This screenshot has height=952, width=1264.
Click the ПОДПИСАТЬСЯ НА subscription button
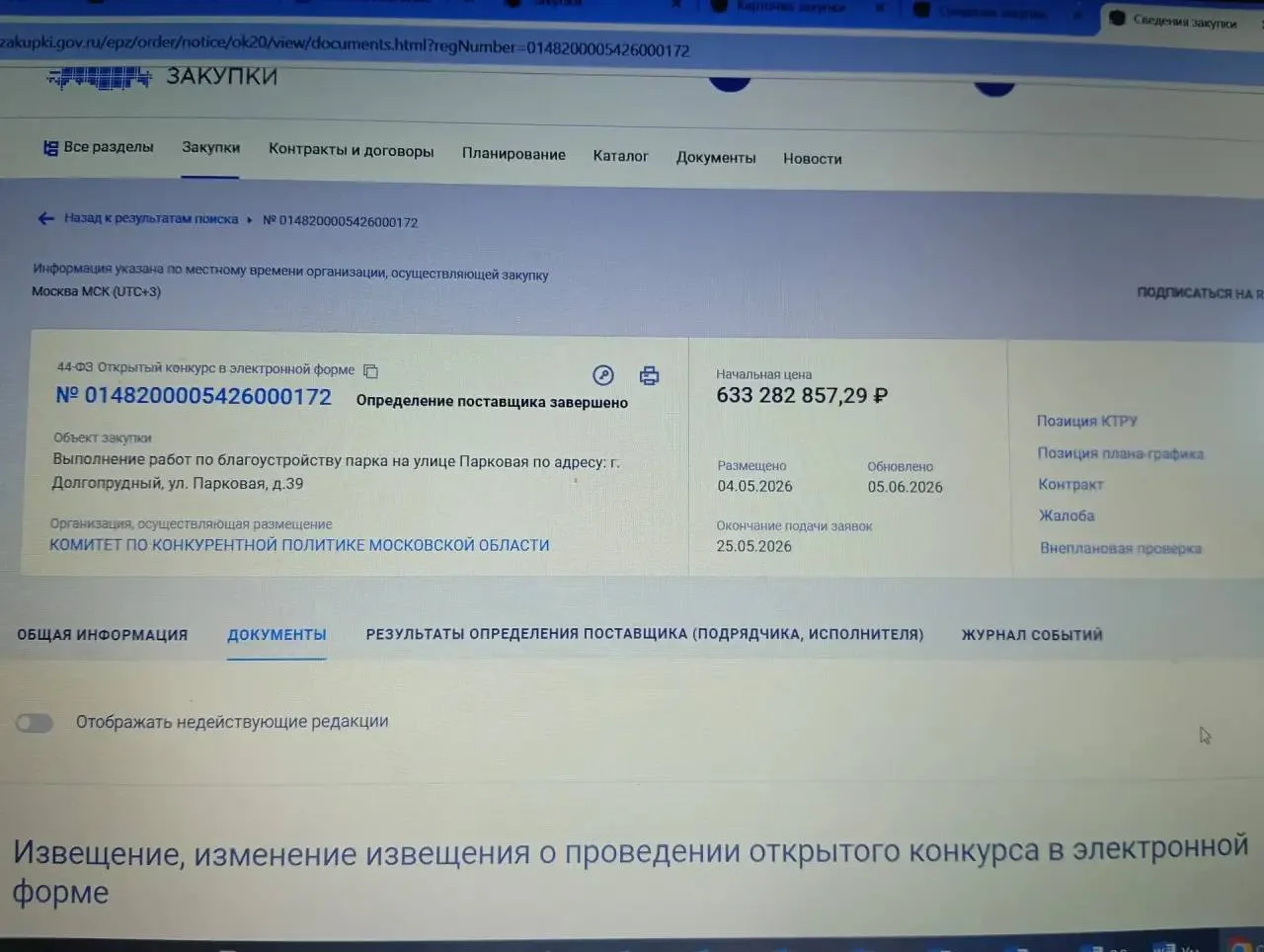pyautogui.click(x=1200, y=293)
